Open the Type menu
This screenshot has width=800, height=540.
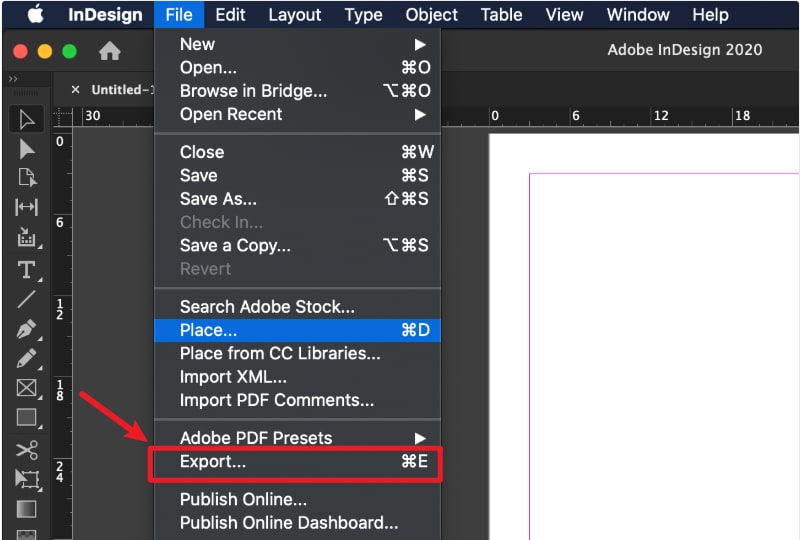tap(363, 14)
